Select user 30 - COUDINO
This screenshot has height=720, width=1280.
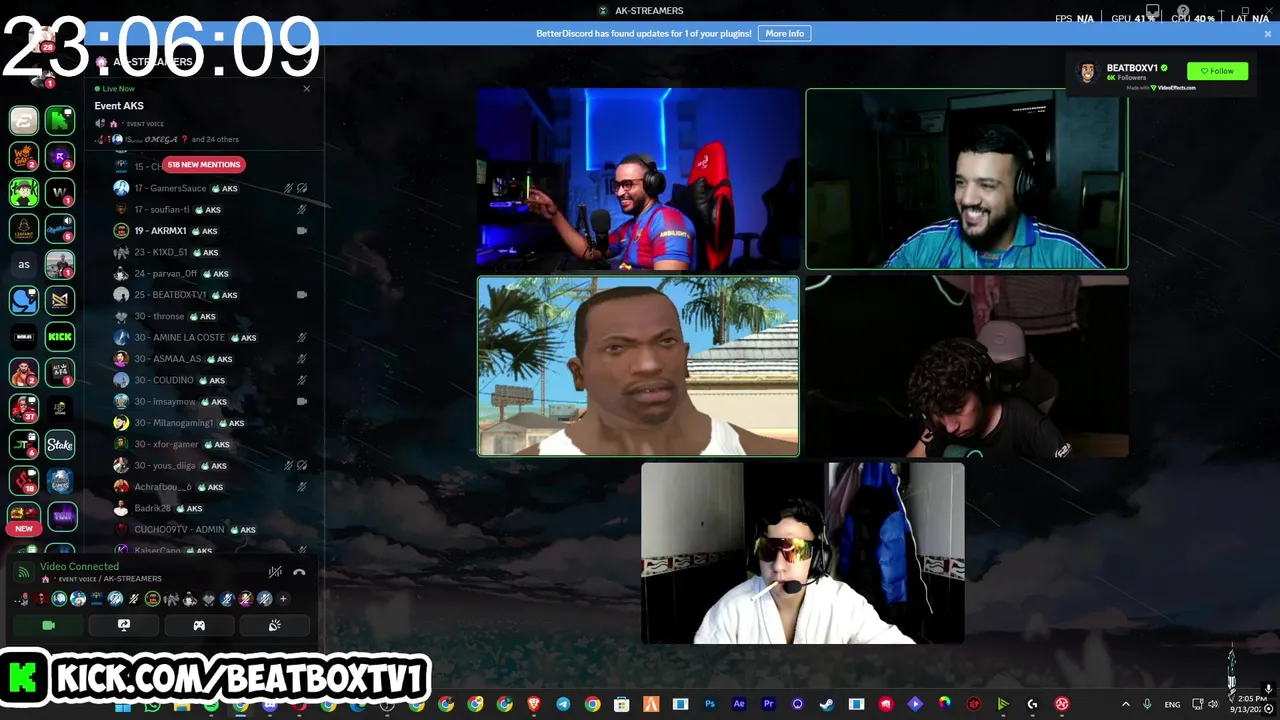[210, 380]
